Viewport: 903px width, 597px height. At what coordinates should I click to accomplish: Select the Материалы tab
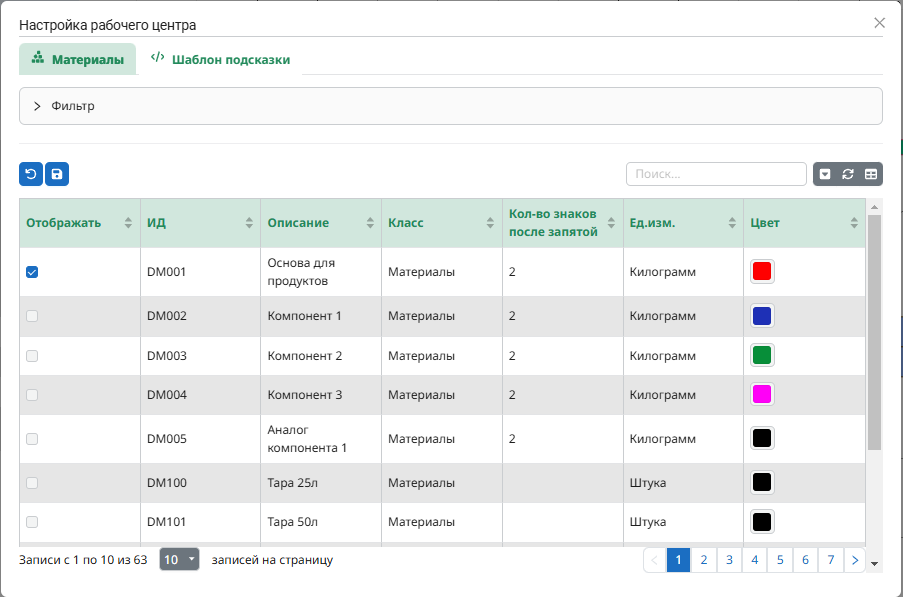coord(78,59)
